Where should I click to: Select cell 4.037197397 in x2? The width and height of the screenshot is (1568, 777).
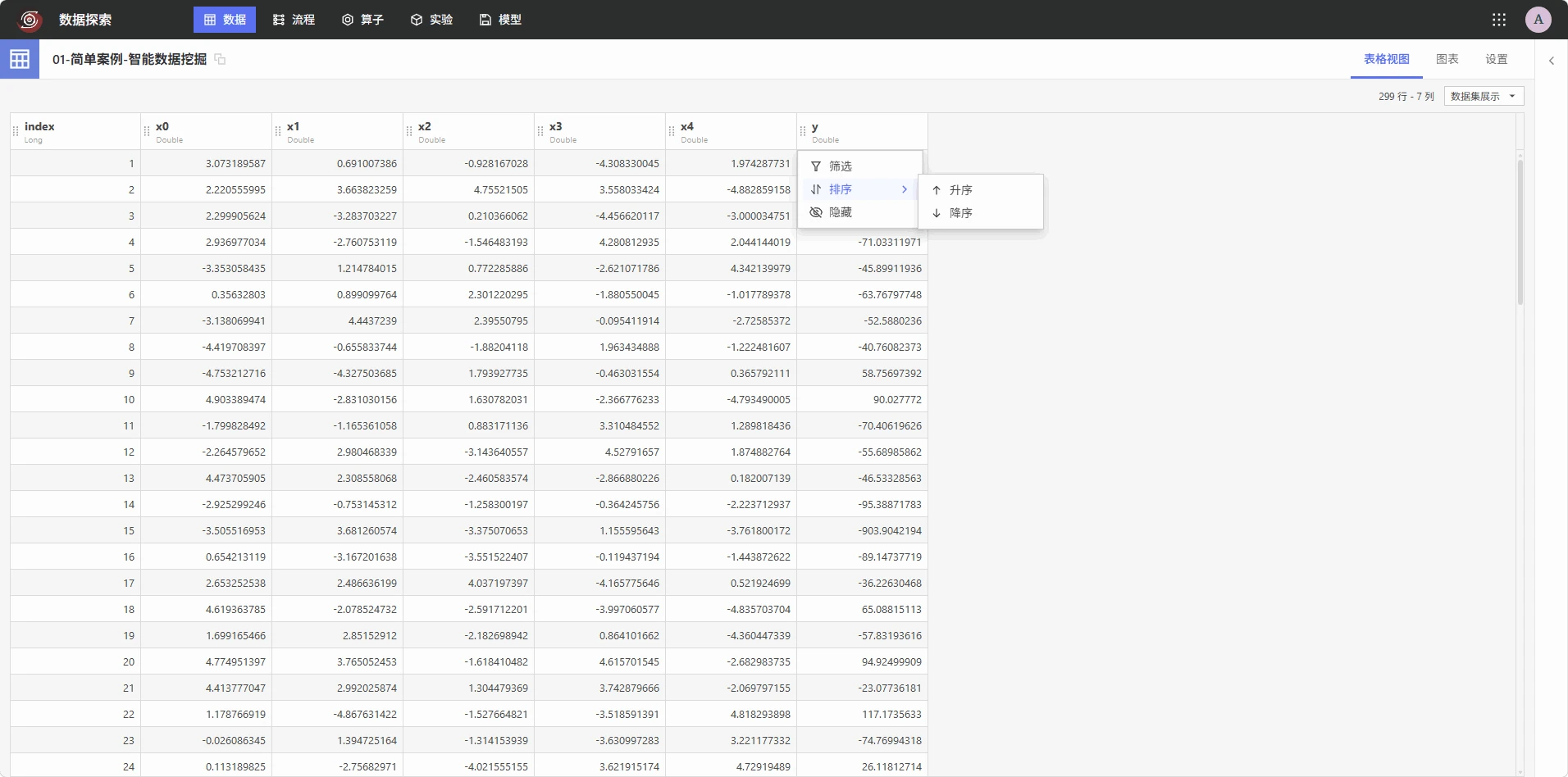469,583
